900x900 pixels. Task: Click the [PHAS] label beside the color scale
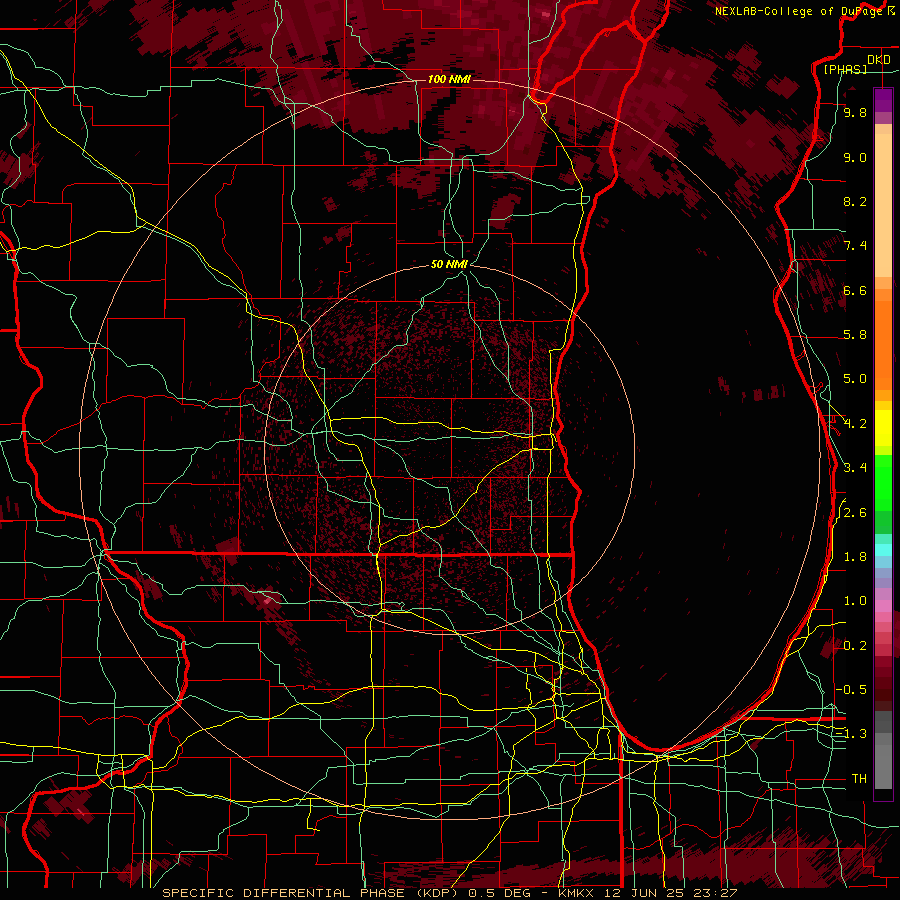[x=845, y=69]
